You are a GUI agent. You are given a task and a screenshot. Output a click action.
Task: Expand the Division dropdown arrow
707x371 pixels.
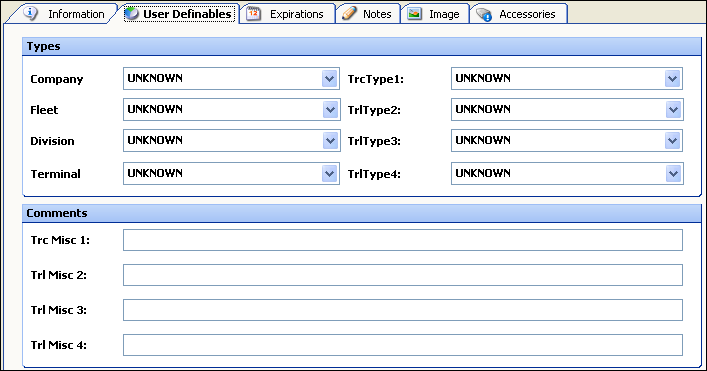tap(330, 141)
